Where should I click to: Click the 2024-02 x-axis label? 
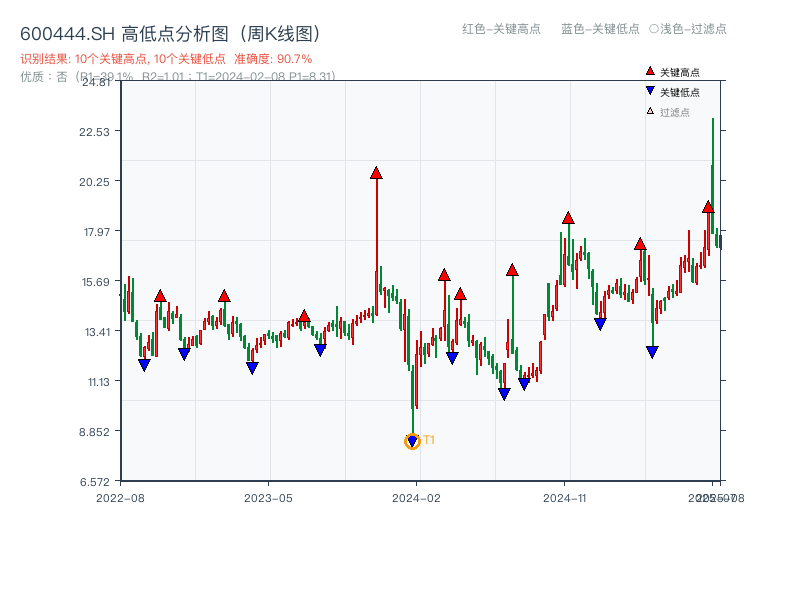point(416,498)
